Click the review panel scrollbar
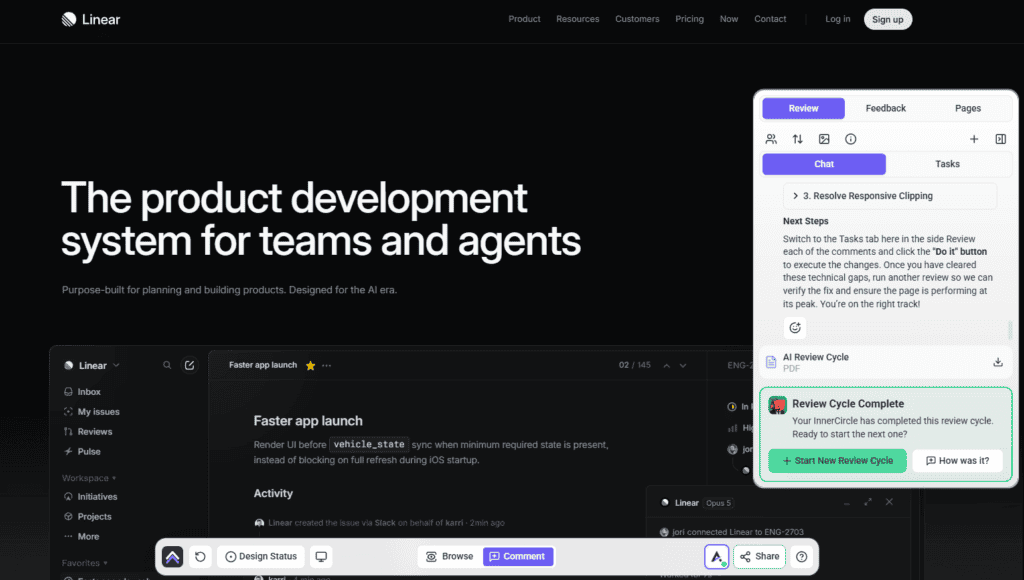 pos(1010,329)
